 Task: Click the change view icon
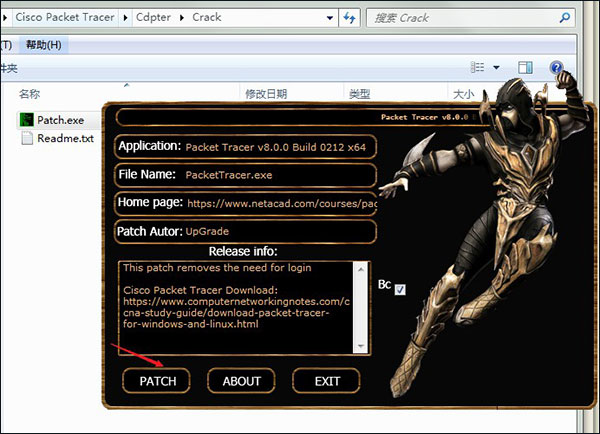tap(477, 67)
